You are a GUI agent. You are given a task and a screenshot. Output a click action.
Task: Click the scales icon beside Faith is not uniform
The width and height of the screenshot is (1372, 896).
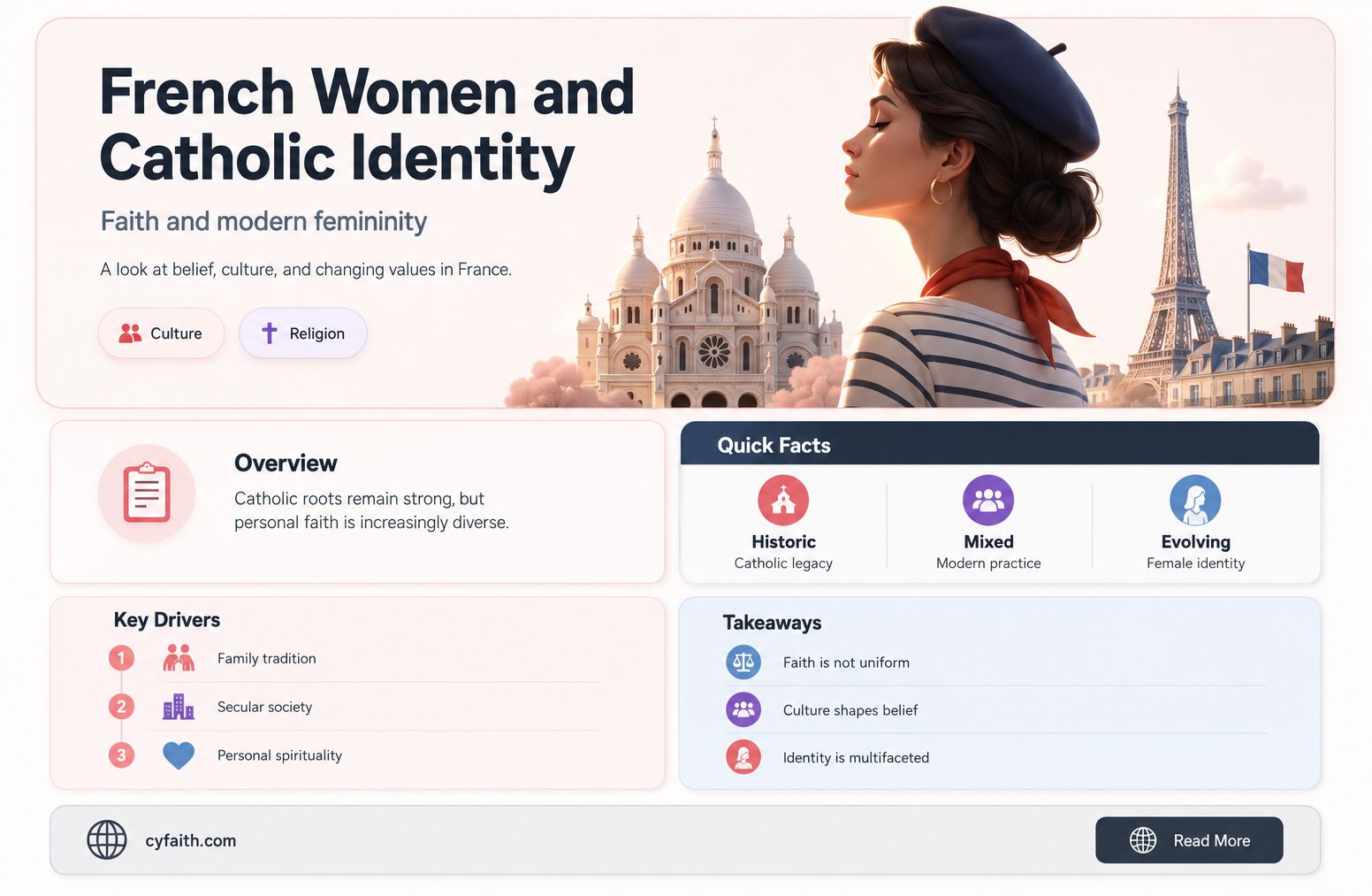coord(743,662)
